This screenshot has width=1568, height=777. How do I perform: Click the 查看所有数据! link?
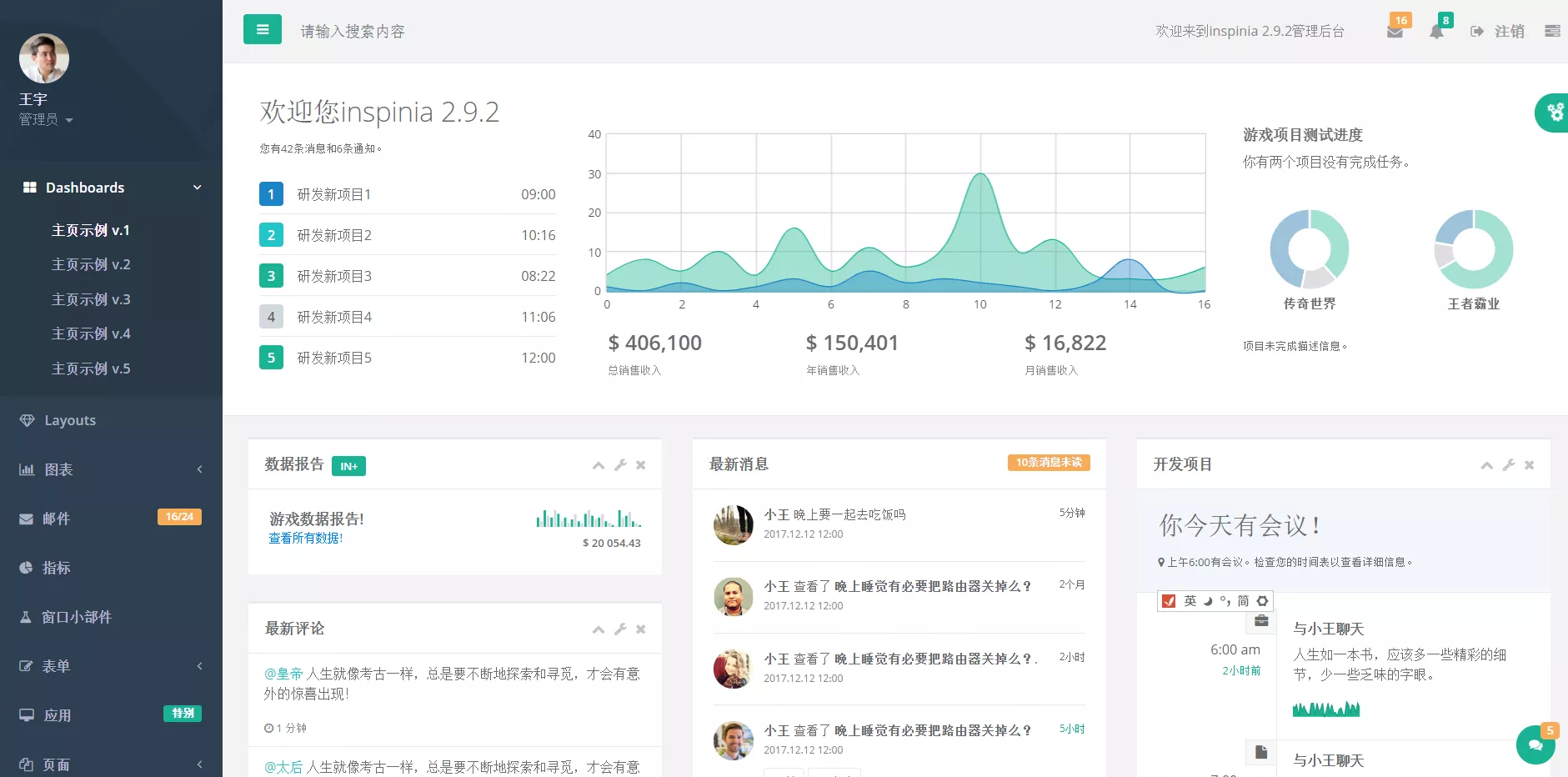[306, 538]
